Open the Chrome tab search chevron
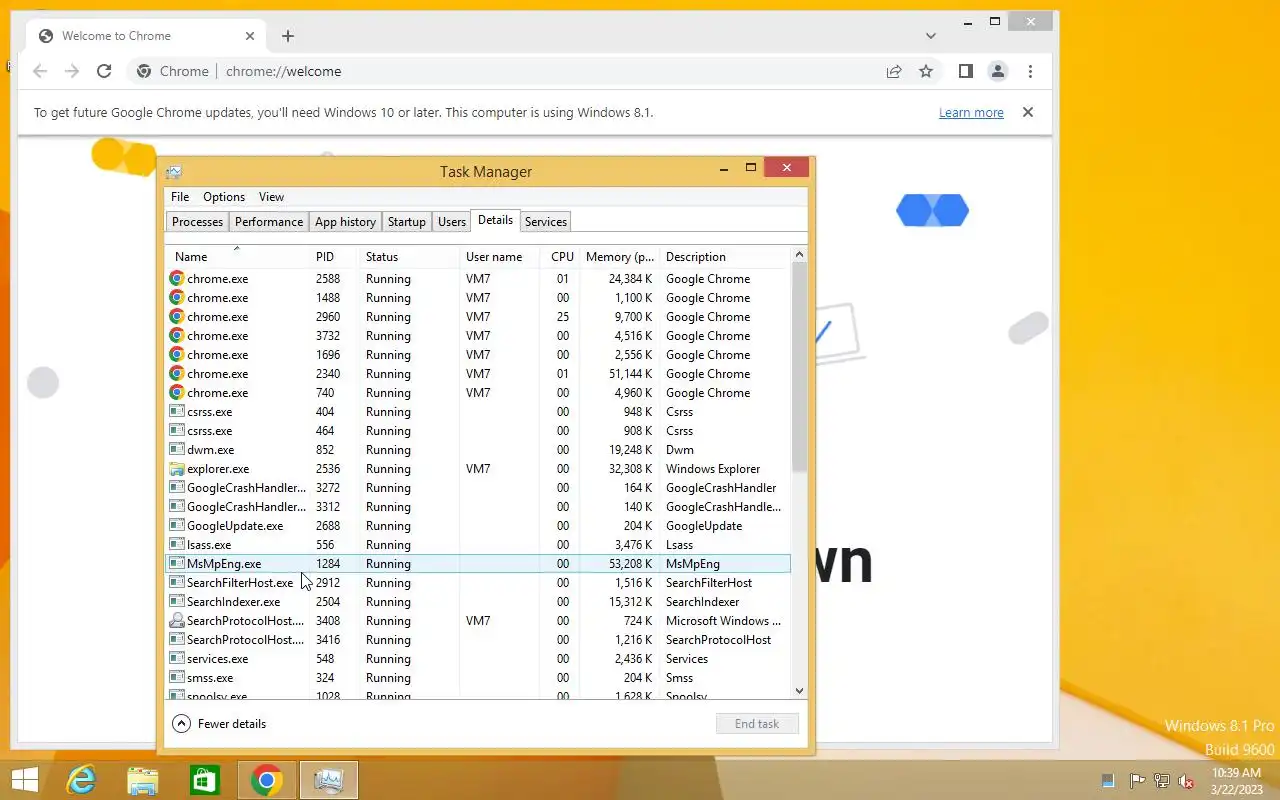 tap(931, 36)
